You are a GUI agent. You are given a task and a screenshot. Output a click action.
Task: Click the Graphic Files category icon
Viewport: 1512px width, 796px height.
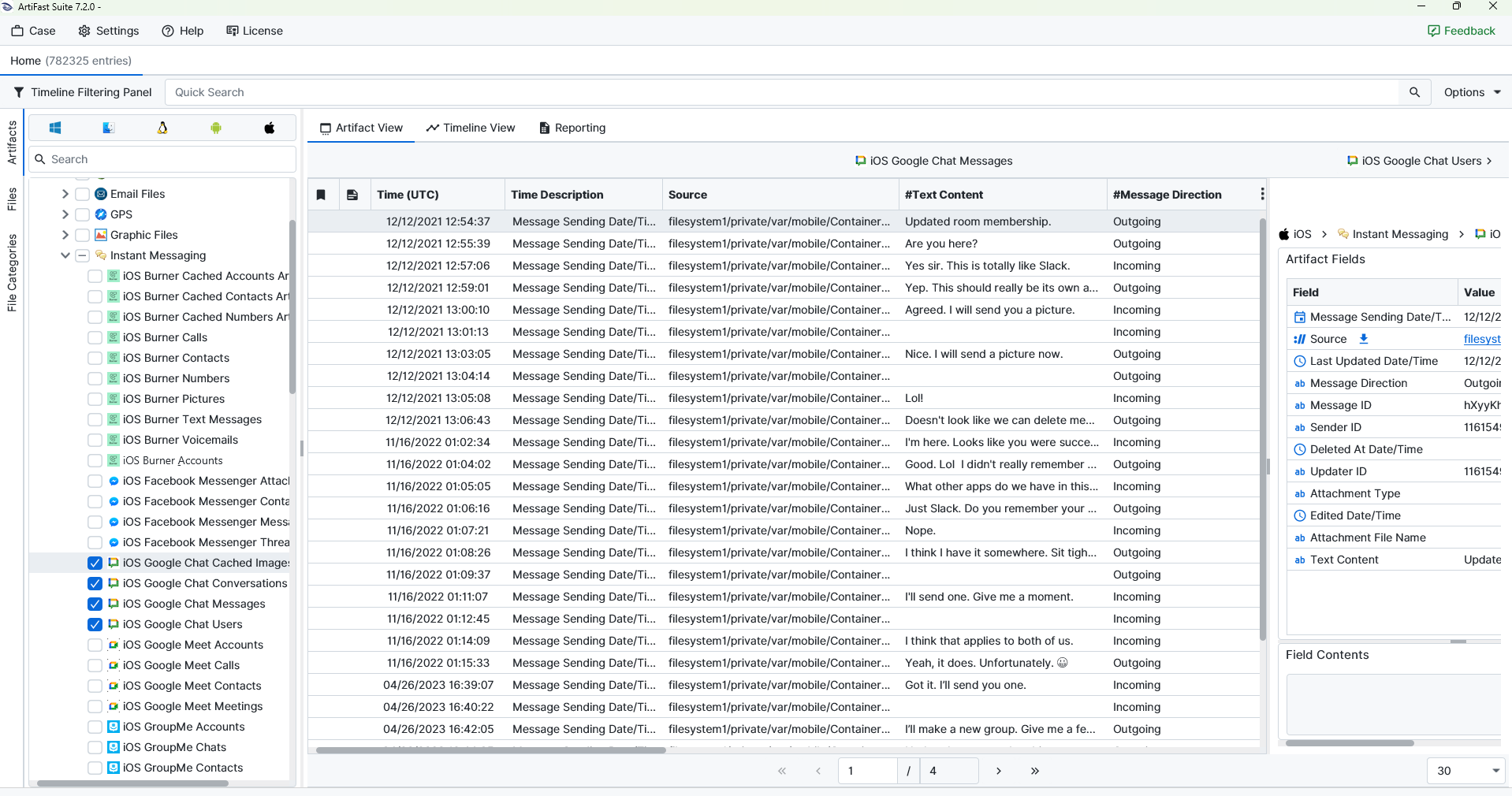point(101,235)
